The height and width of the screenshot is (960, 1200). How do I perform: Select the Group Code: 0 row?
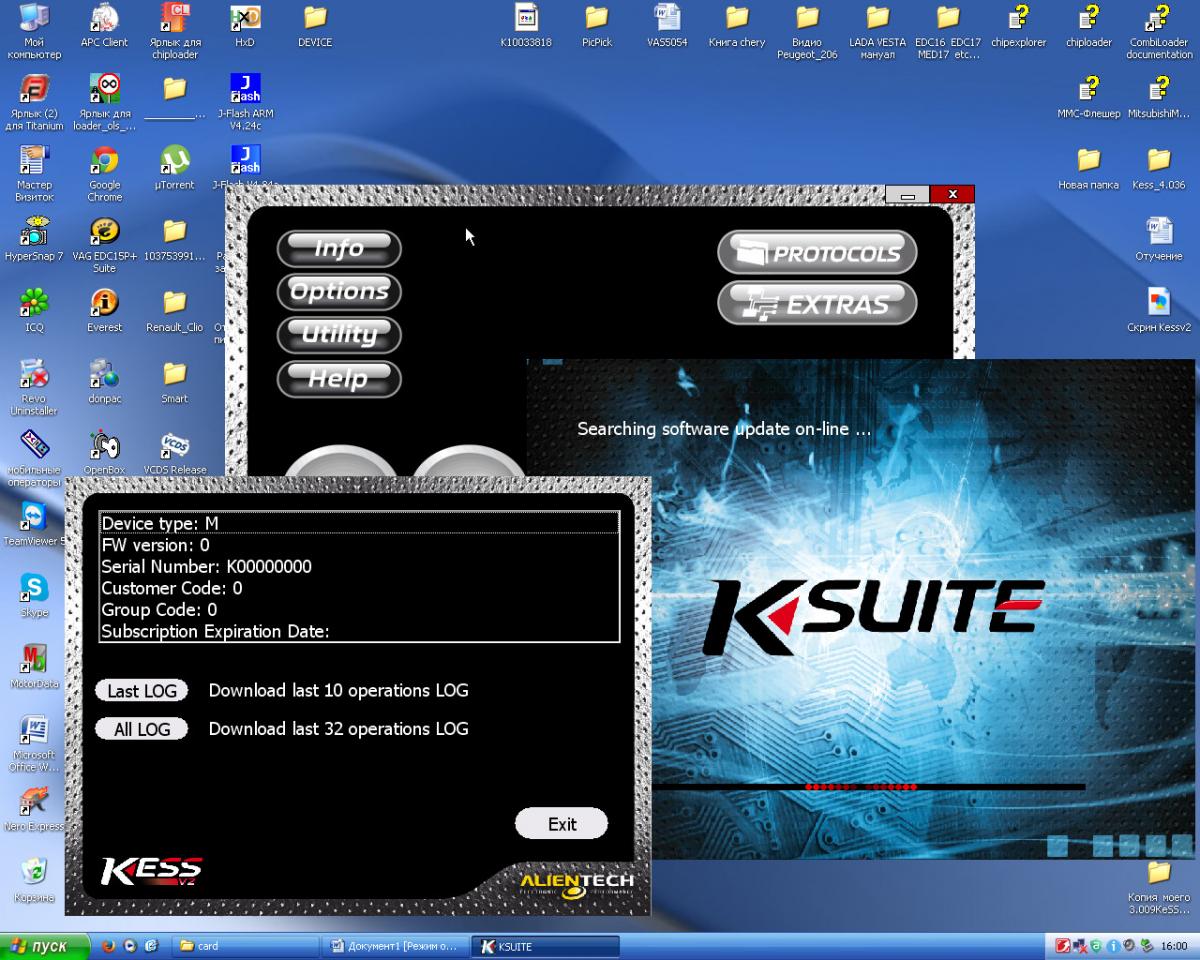(360, 610)
